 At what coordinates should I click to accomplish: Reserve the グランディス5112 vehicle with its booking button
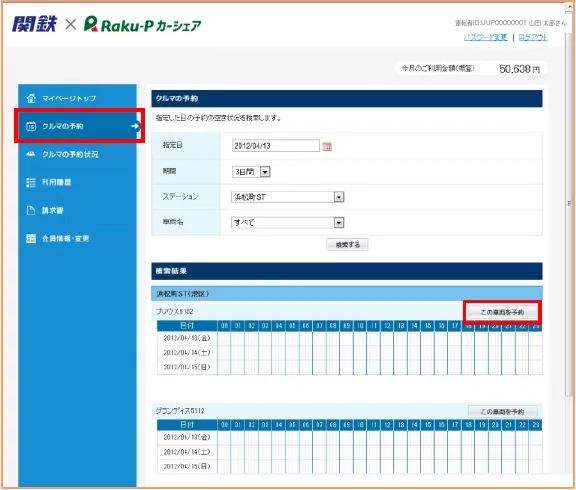coord(502,411)
